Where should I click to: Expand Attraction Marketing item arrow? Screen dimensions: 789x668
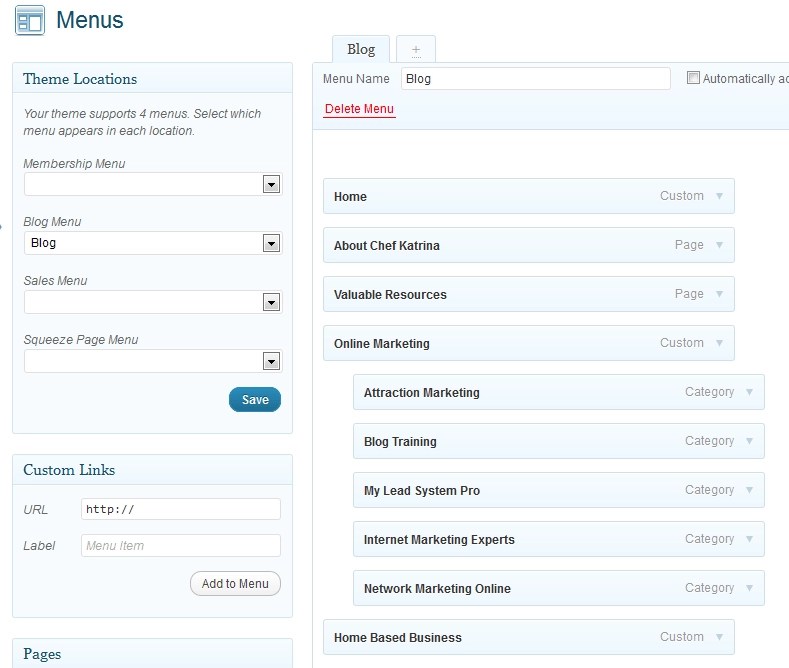pos(749,392)
